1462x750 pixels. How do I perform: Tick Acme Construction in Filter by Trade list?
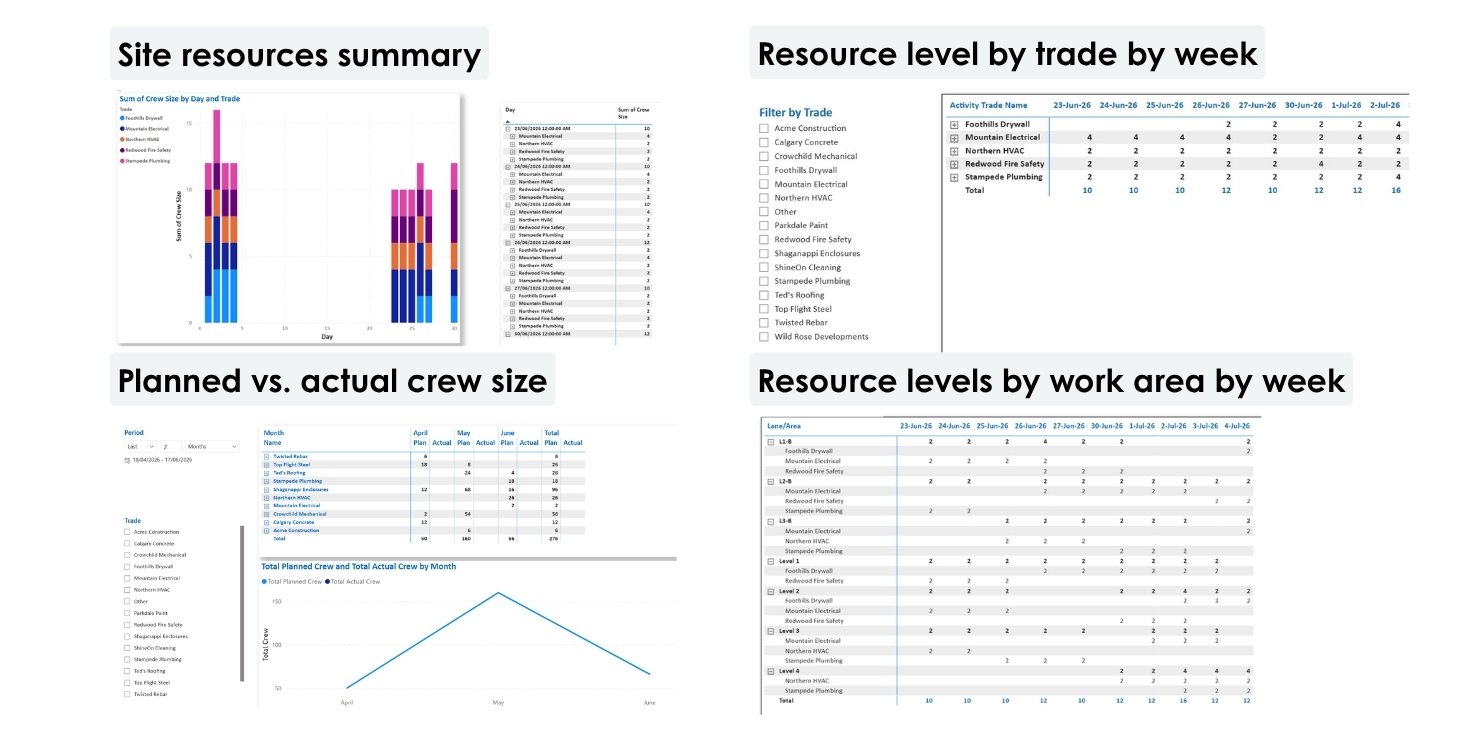[x=764, y=128]
